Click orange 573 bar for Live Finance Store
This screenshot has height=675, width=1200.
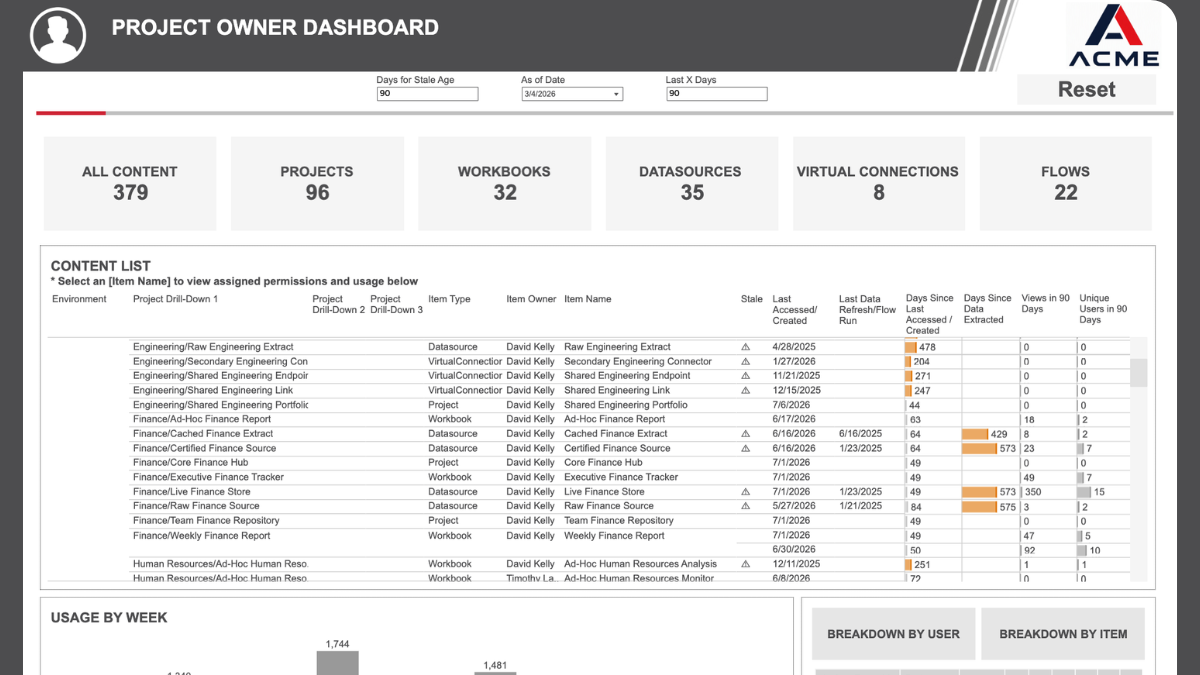pos(979,492)
